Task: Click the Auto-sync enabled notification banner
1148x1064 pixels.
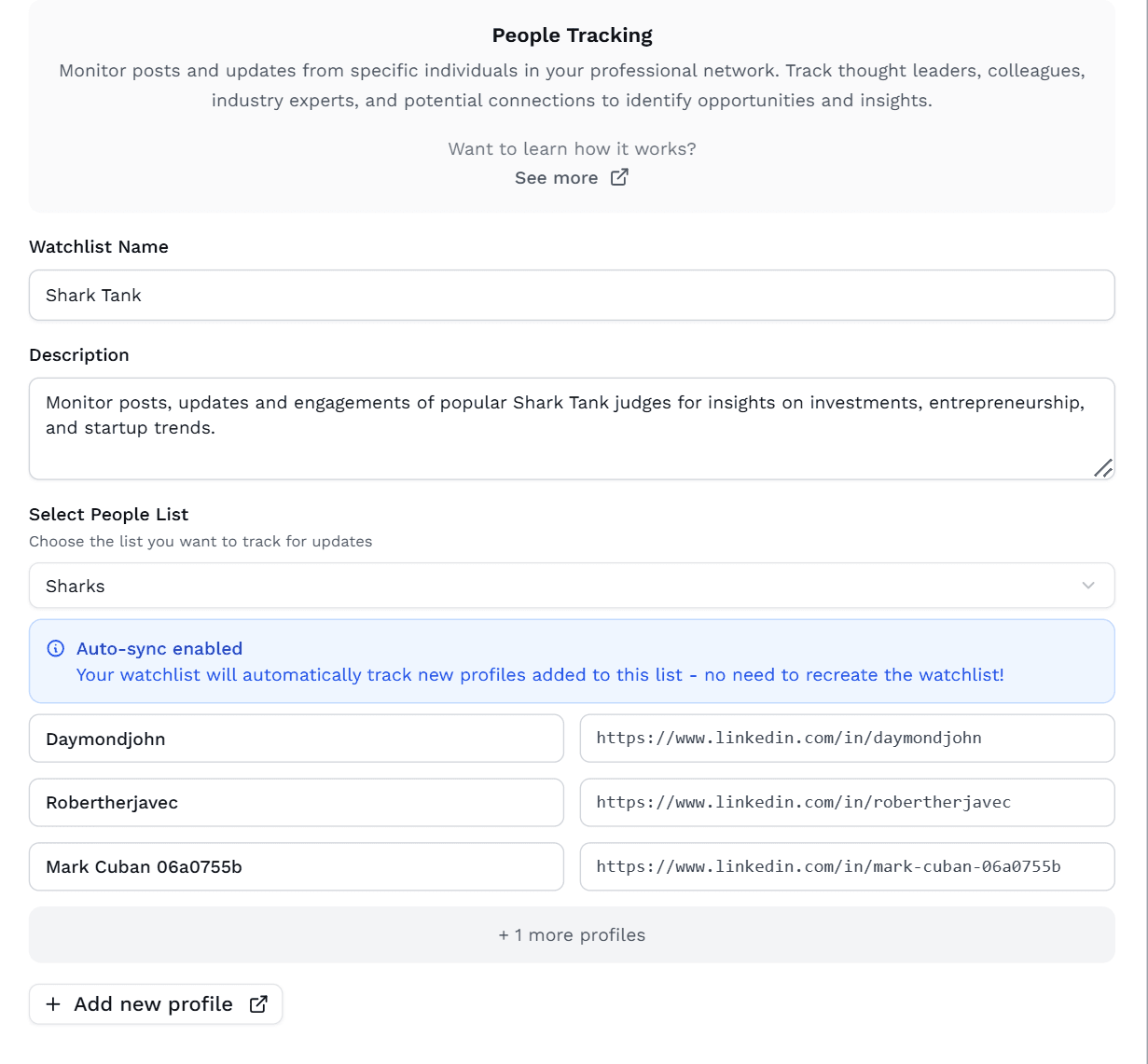Action: (572, 661)
